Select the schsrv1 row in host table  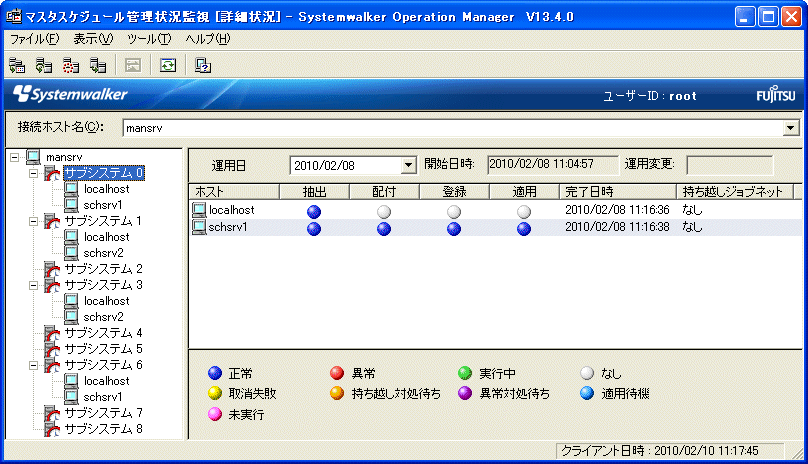pyautogui.click(x=496, y=227)
